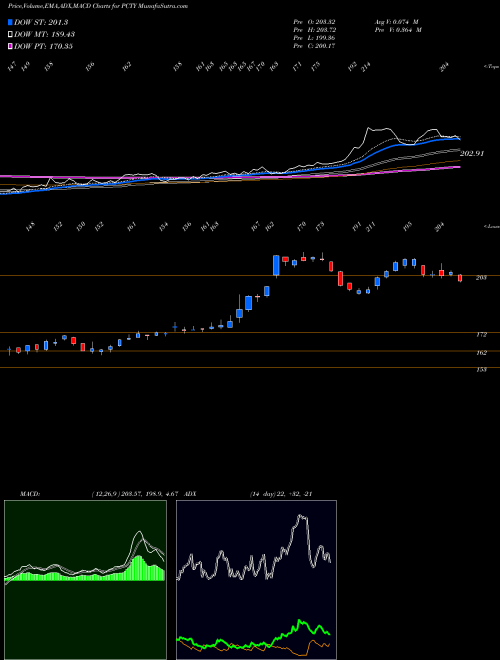Select the 'DOW PT: 170.35' legend text

coord(44,46)
